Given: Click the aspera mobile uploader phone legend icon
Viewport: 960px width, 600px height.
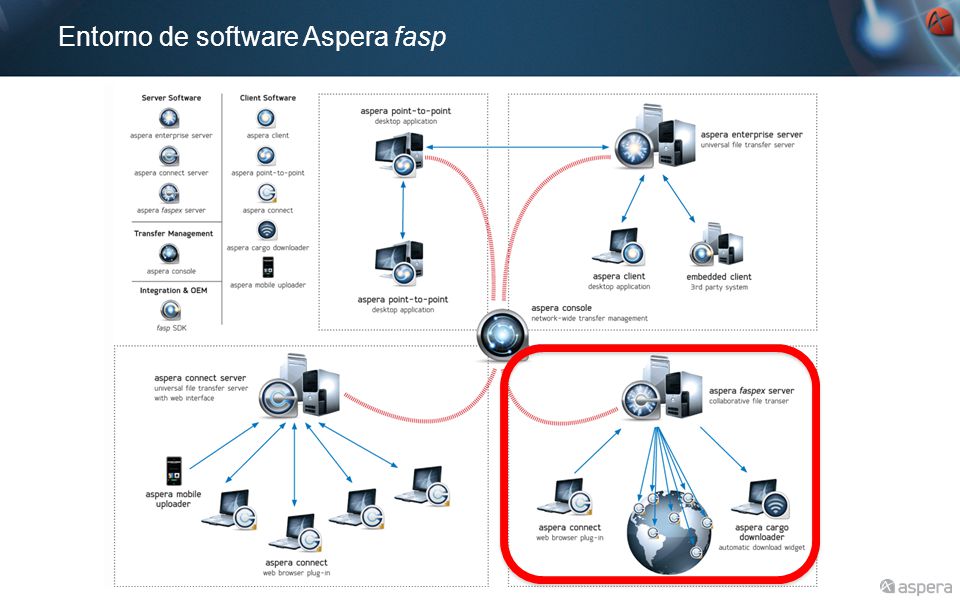Looking at the screenshot, I should (x=268, y=267).
